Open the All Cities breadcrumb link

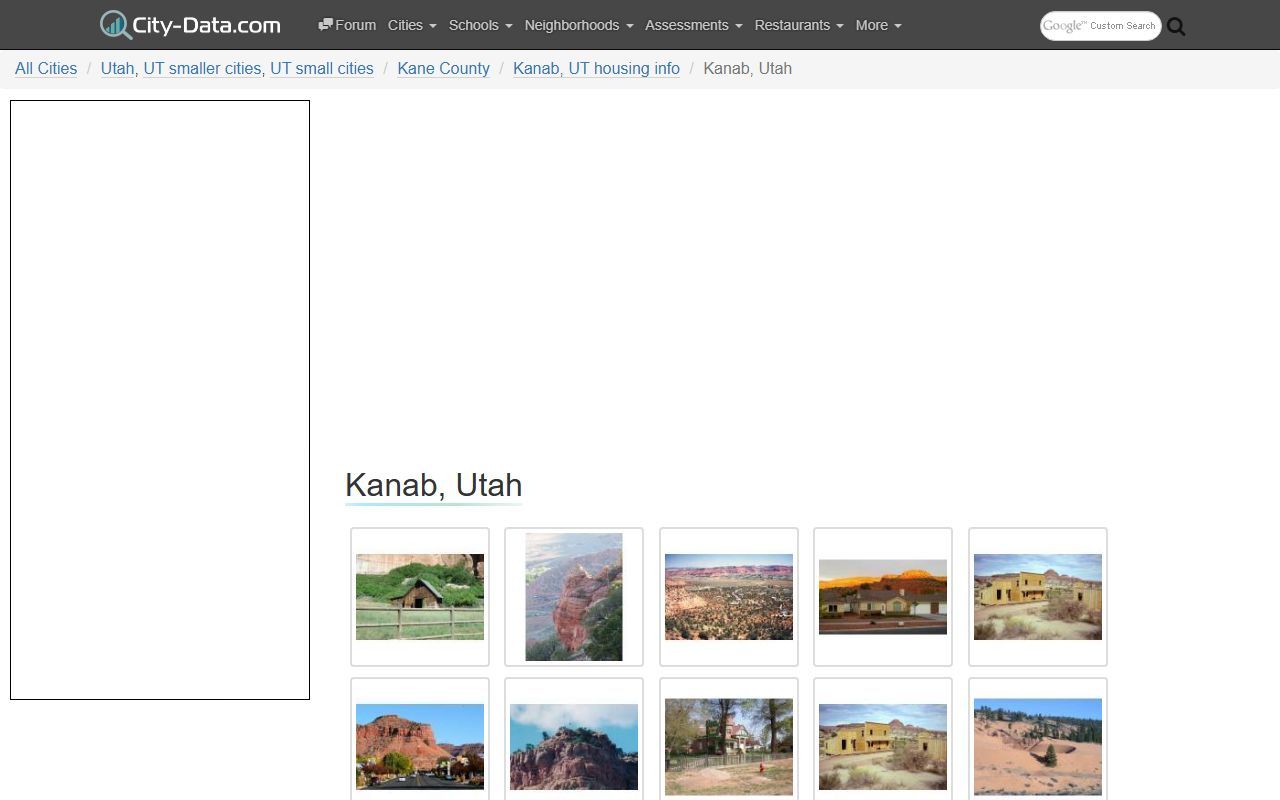pos(46,68)
